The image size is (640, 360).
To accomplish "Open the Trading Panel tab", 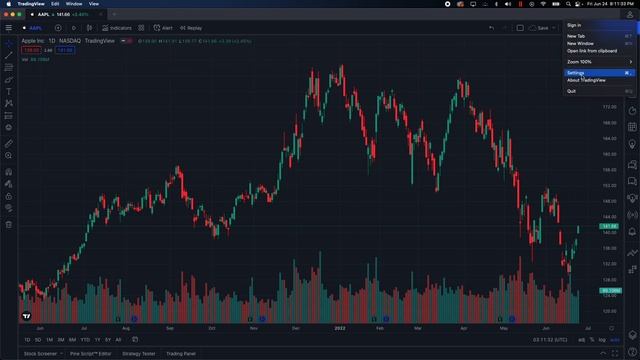I will 181,353.
